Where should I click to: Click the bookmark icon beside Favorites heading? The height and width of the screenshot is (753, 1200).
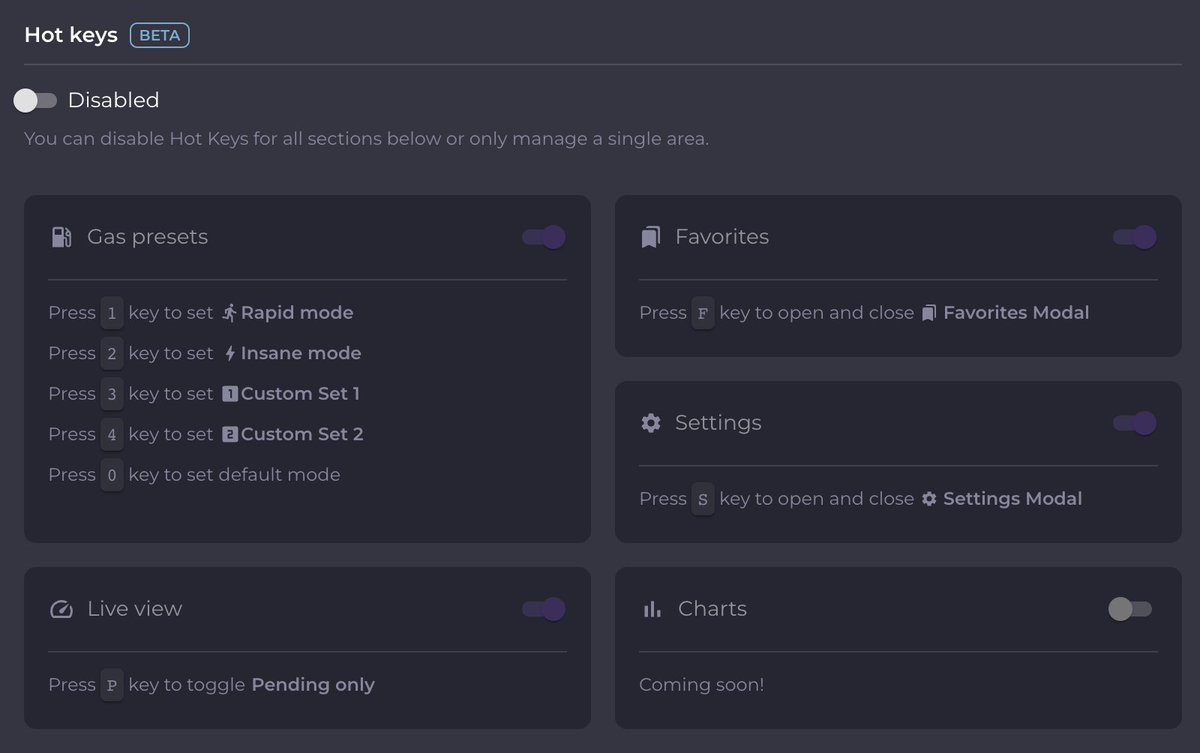[x=651, y=237]
